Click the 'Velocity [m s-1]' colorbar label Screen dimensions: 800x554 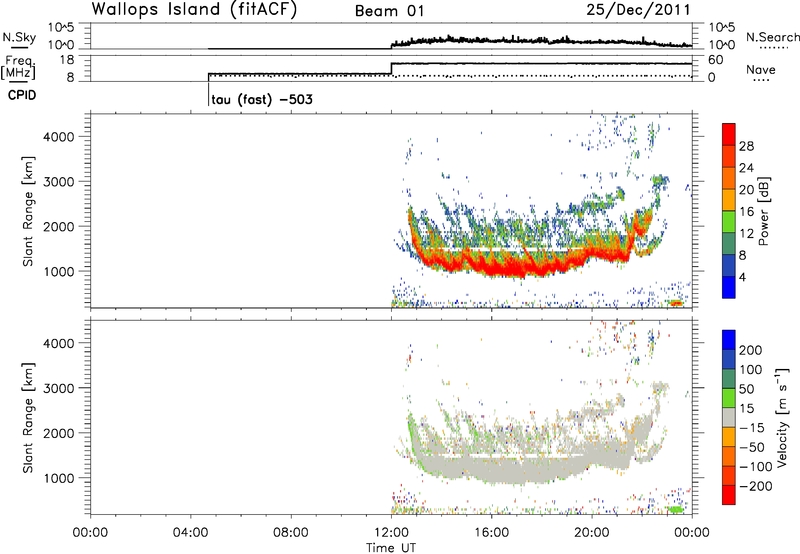(782, 417)
